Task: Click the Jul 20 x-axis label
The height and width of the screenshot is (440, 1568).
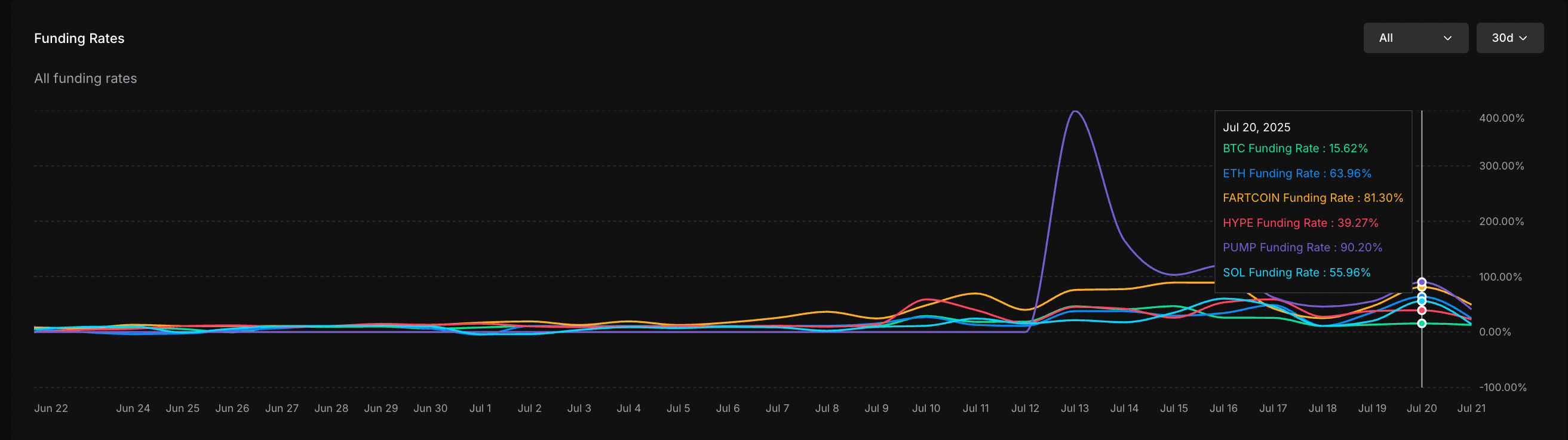Action: click(x=1421, y=408)
